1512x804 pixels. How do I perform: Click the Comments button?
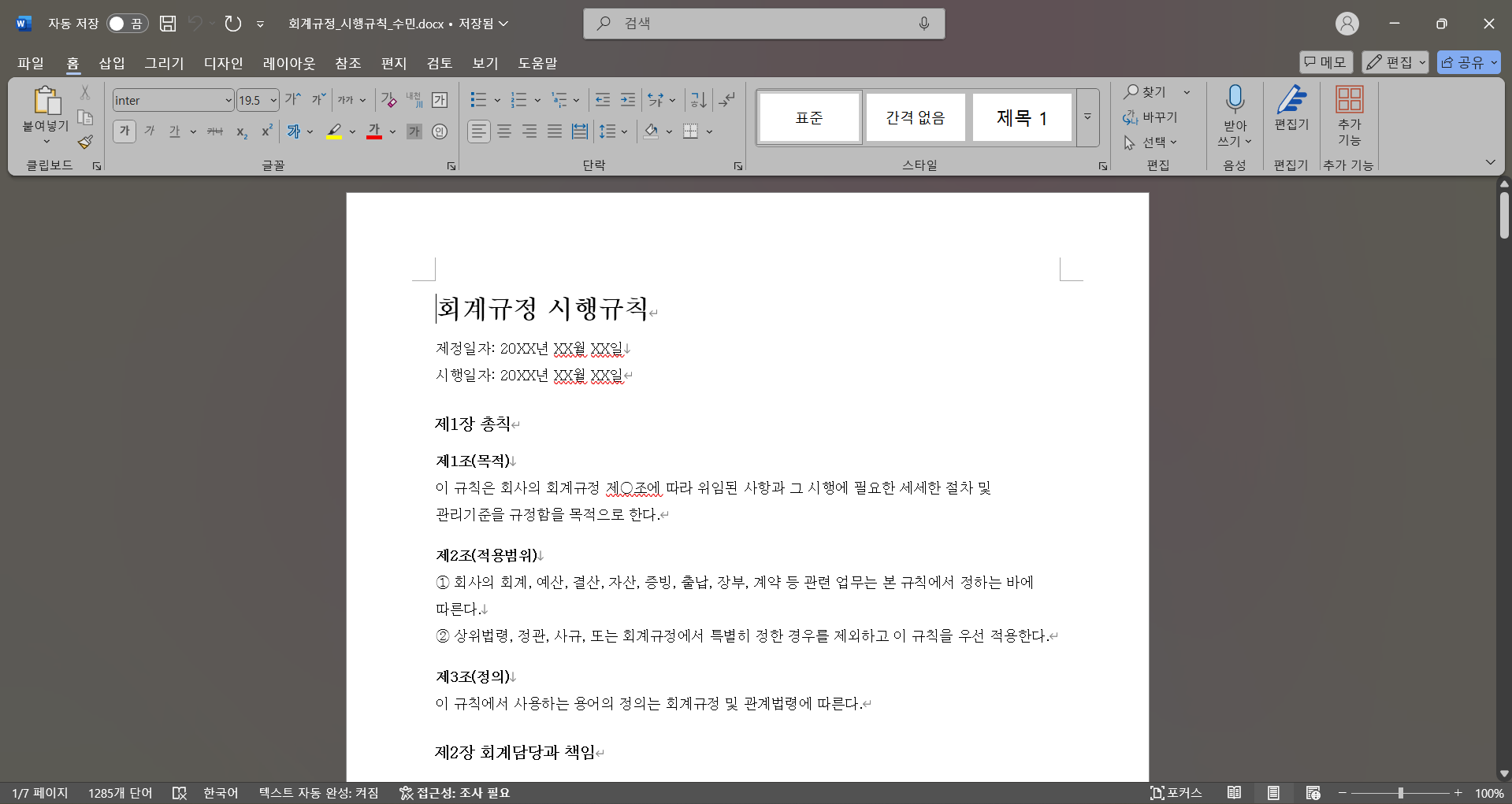pos(1326,62)
